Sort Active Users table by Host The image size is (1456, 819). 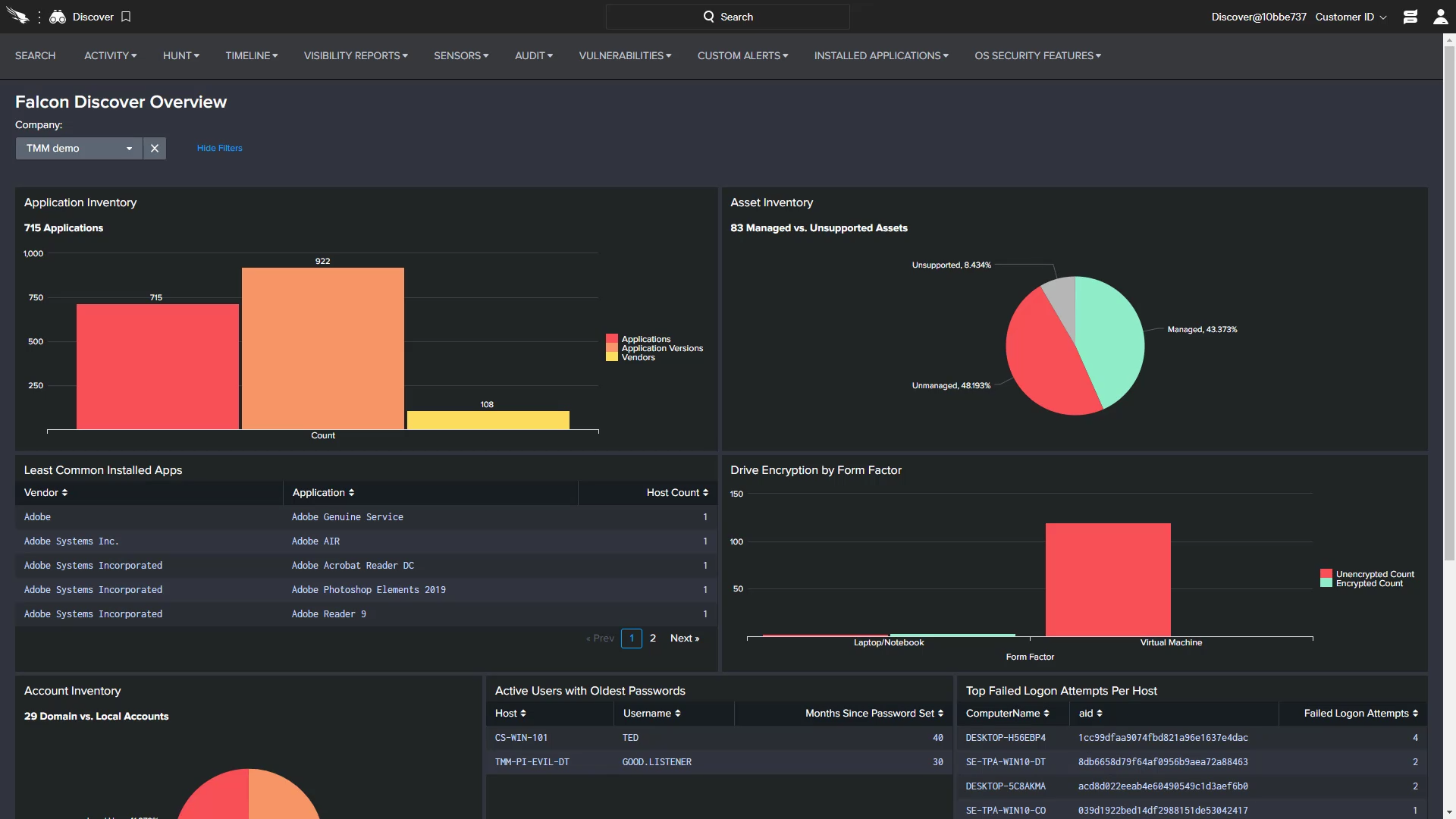510,714
